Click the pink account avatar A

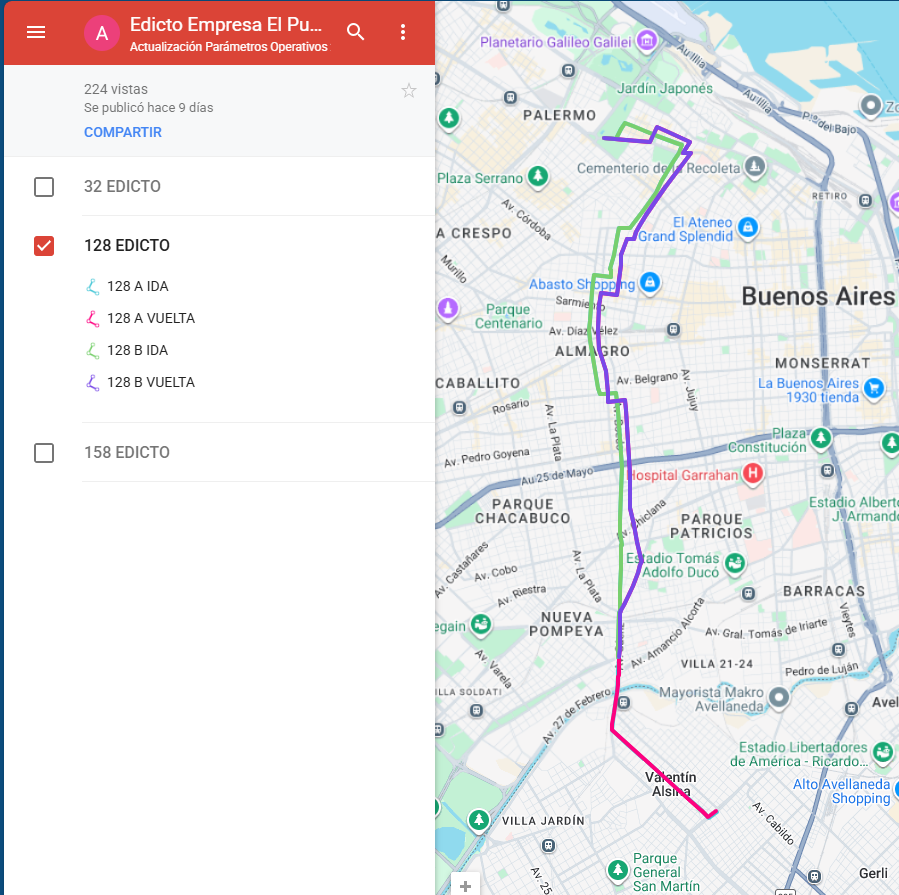point(101,33)
